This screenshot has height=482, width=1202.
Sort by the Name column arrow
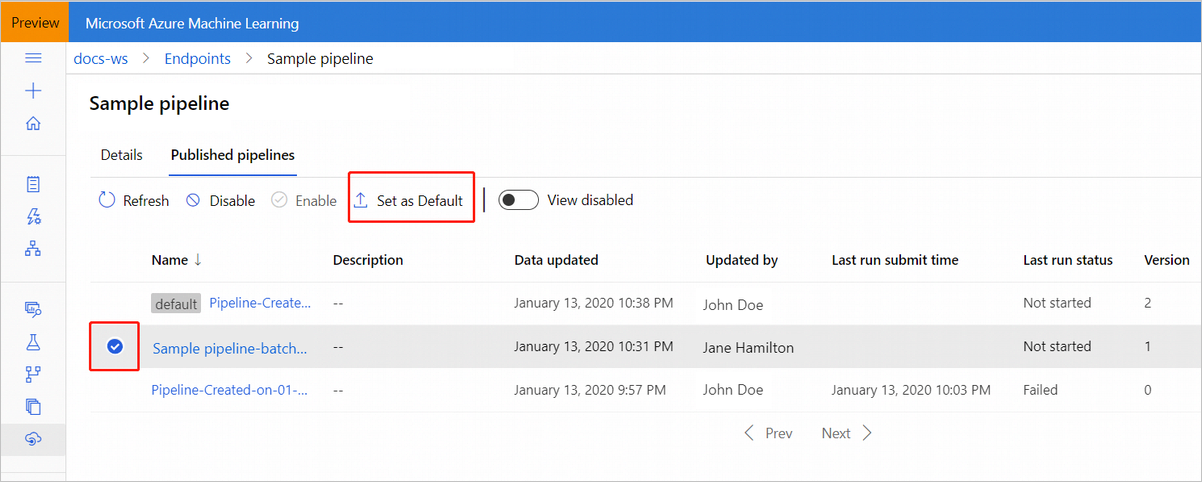198,260
